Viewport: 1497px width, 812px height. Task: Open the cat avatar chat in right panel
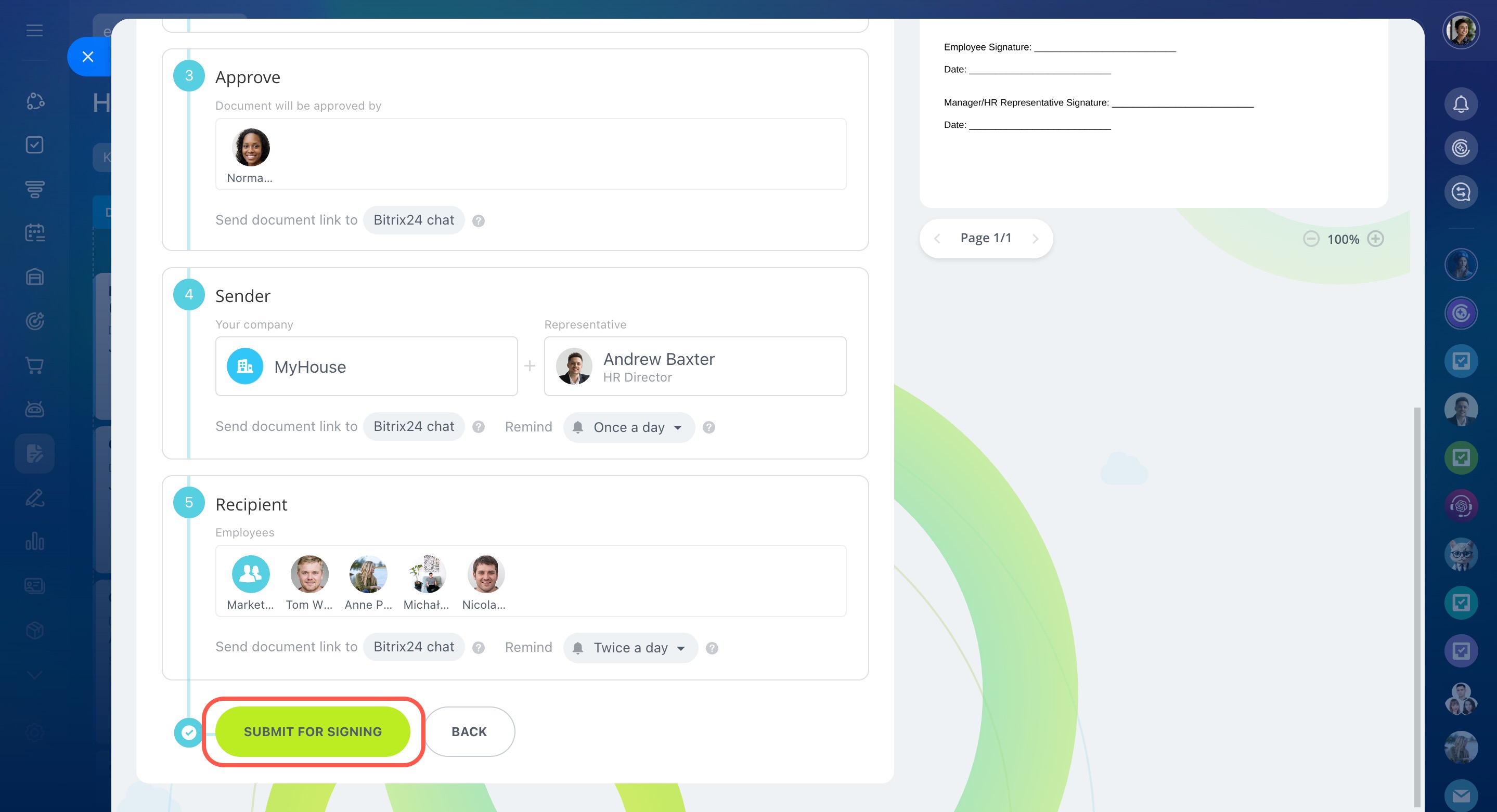click(x=1461, y=554)
